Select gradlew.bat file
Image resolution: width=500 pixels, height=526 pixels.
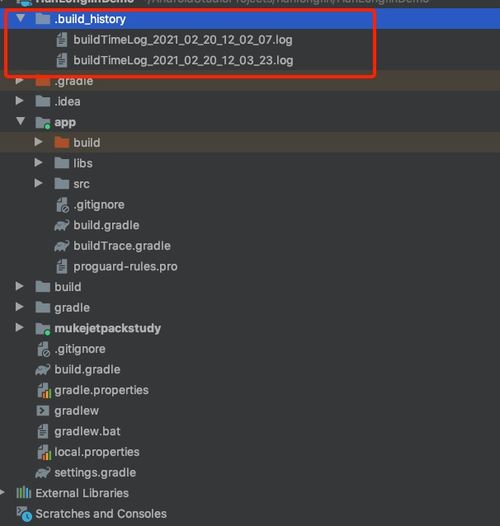click(x=87, y=431)
